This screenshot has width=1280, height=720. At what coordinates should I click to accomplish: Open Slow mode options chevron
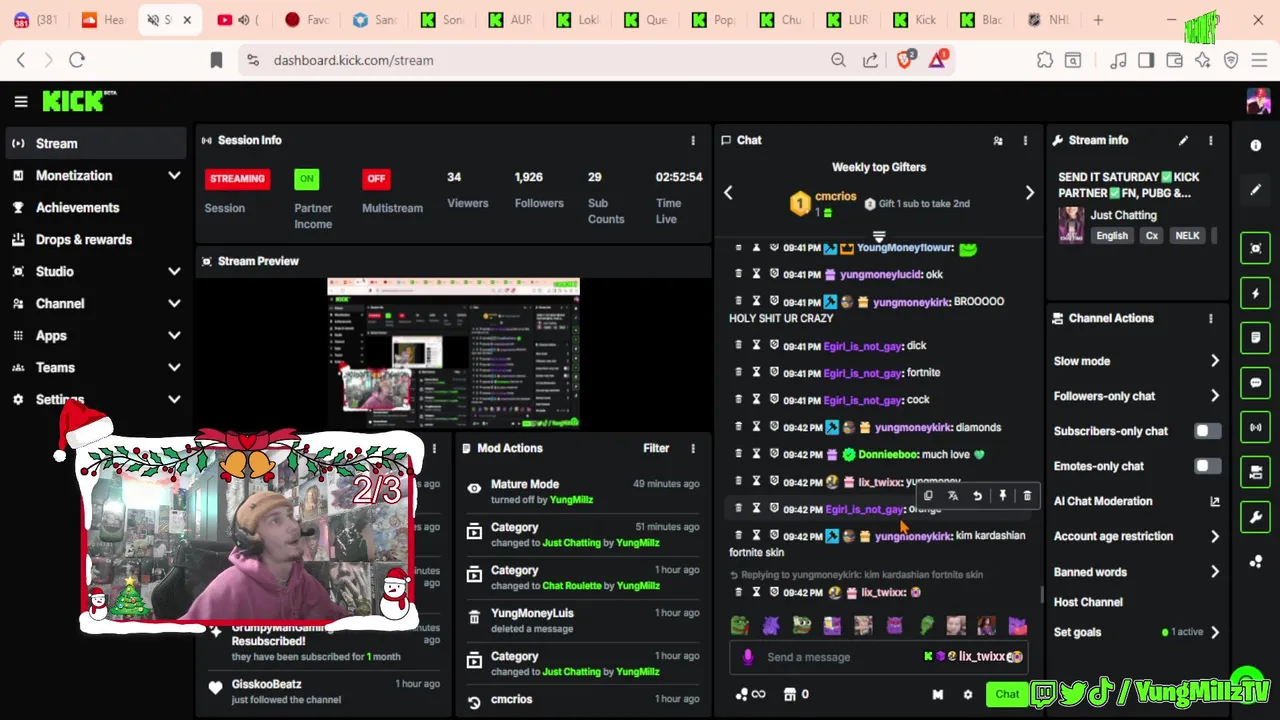click(x=1215, y=361)
